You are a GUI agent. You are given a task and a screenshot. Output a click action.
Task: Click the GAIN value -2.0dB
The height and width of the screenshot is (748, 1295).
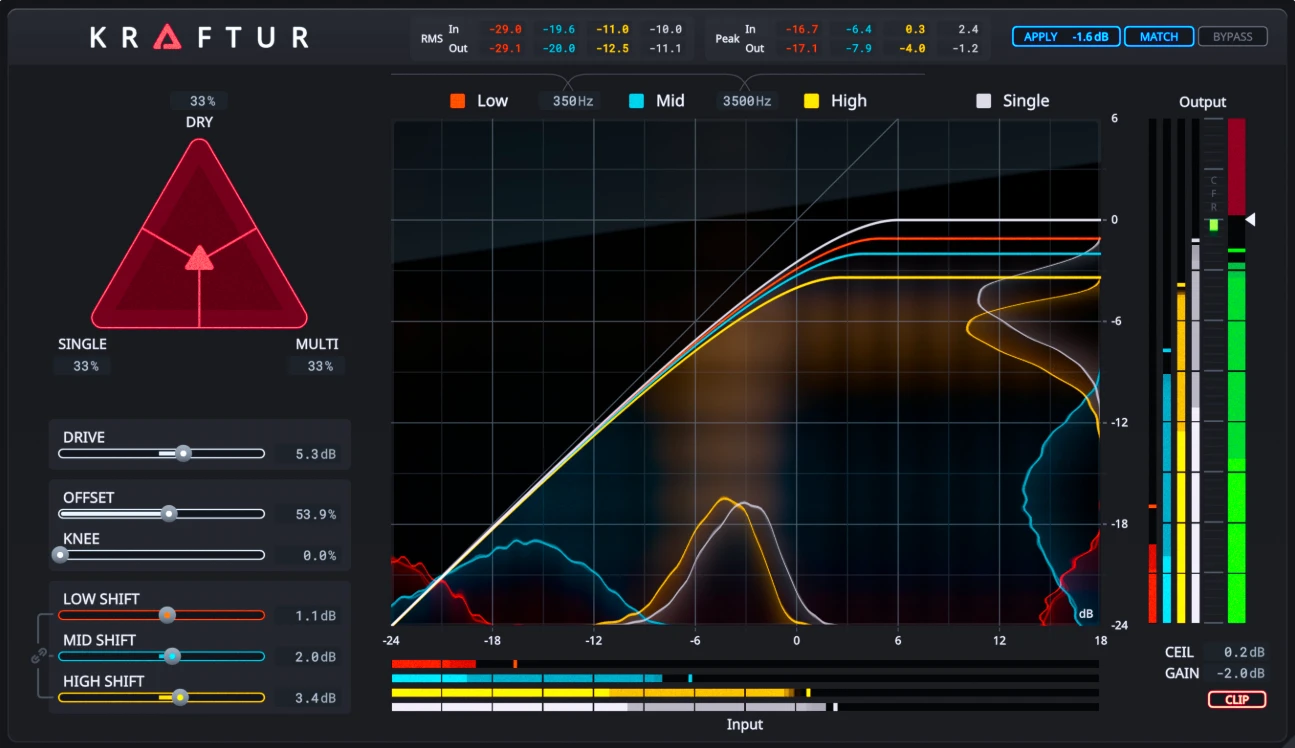pos(1238,673)
